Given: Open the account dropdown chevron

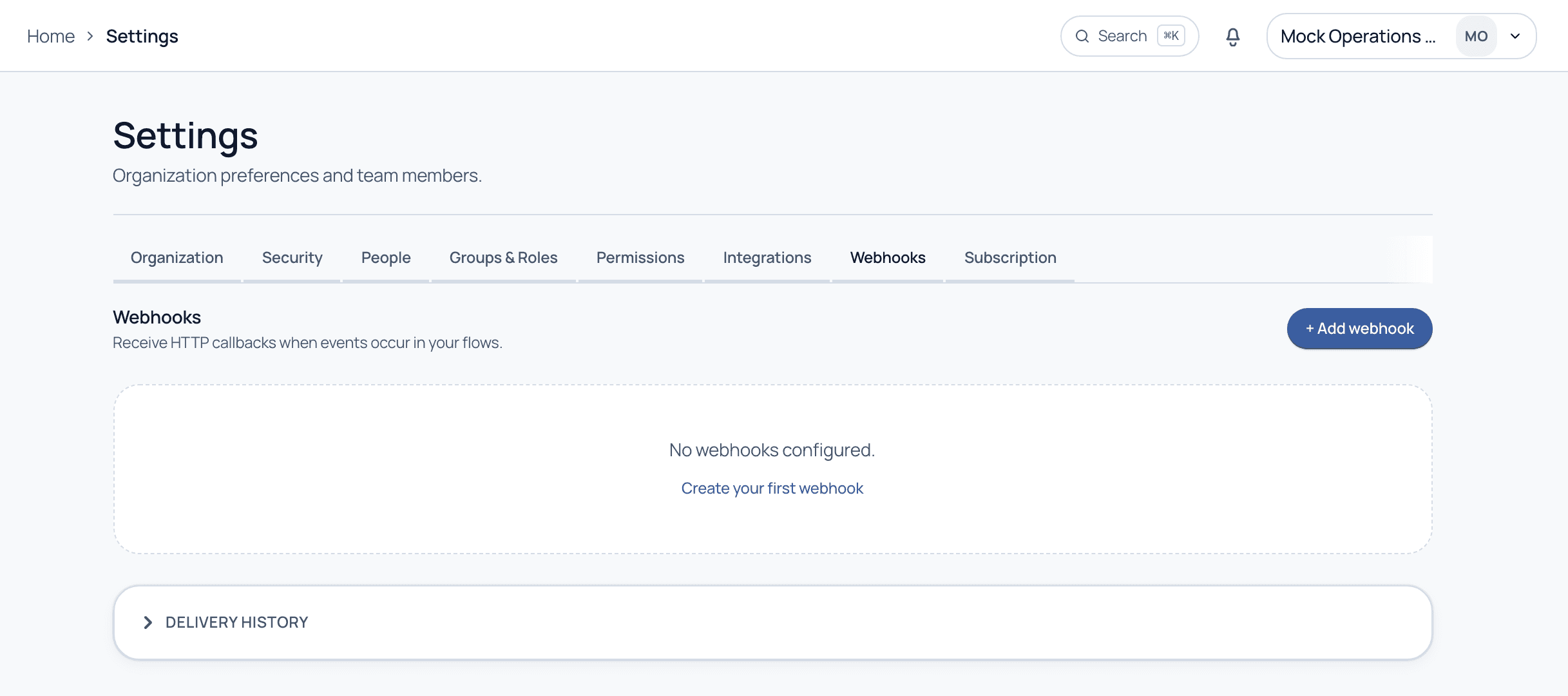Looking at the screenshot, I should pyautogui.click(x=1515, y=37).
